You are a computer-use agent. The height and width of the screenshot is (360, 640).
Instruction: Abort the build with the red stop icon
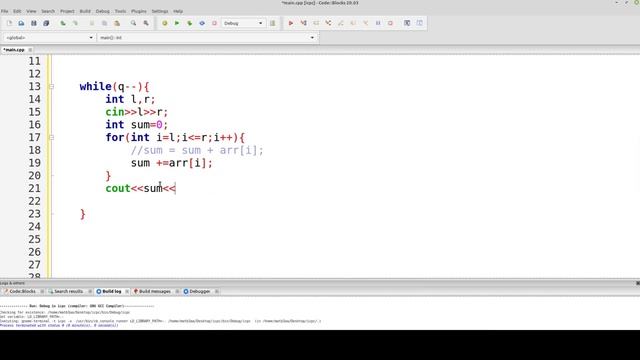click(x=214, y=23)
